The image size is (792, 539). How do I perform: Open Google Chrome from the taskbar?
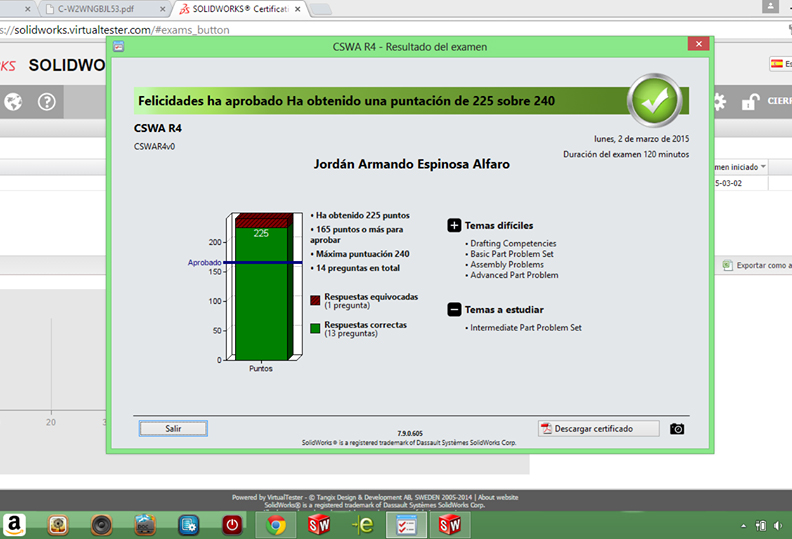click(x=275, y=524)
